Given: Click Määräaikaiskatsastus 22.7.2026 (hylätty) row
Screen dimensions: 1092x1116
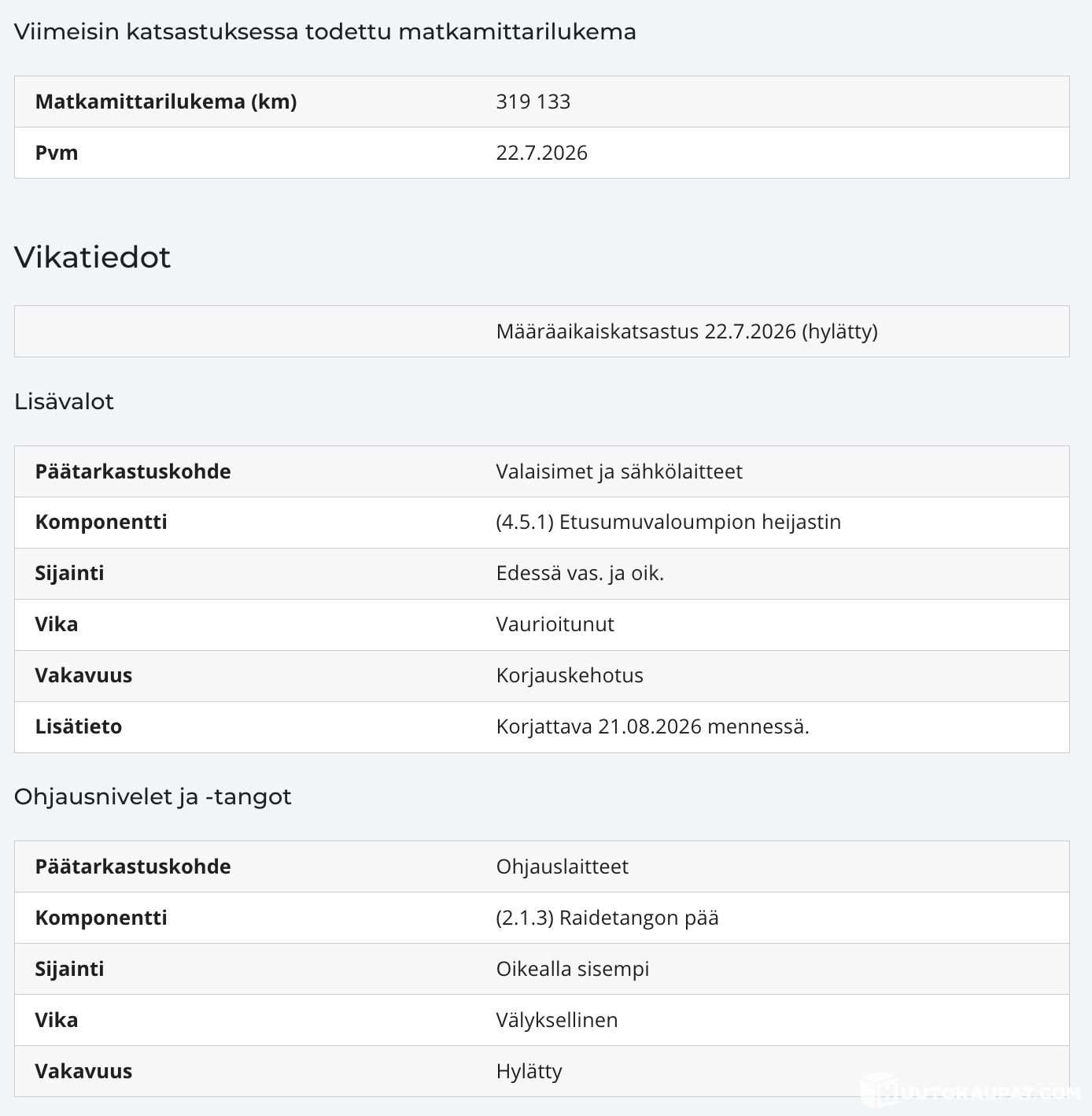Looking at the screenshot, I should [541, 331].
